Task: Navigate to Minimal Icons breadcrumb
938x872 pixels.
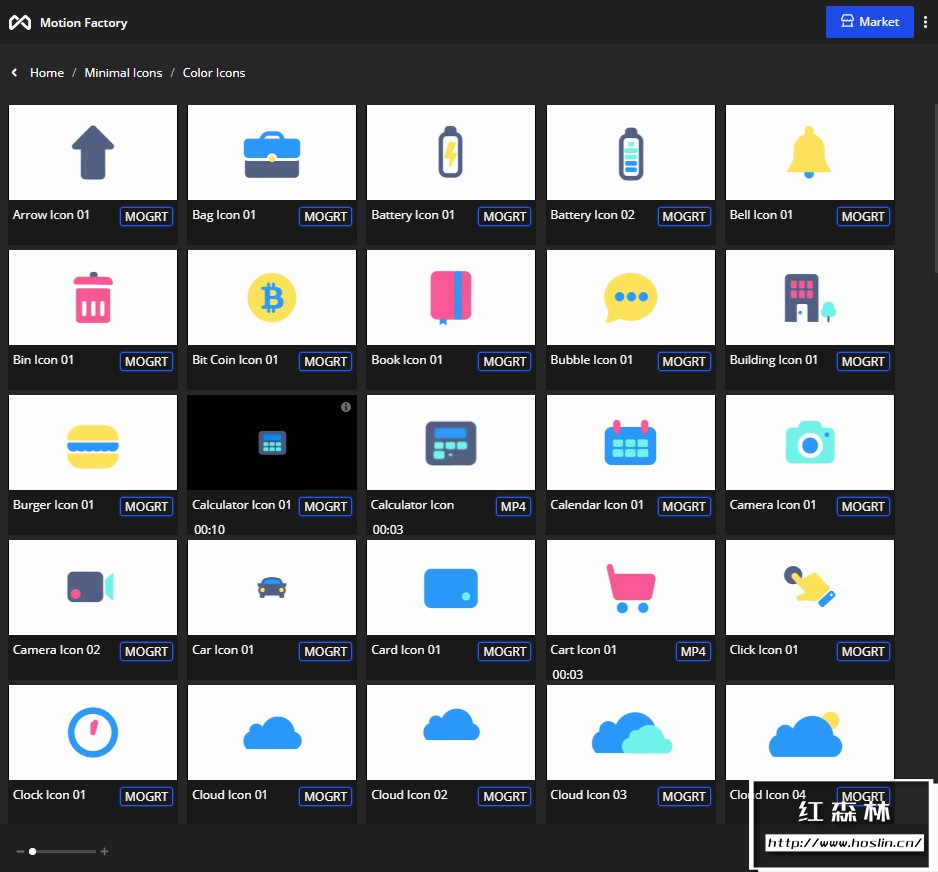Action: click(x=123, y=72)
